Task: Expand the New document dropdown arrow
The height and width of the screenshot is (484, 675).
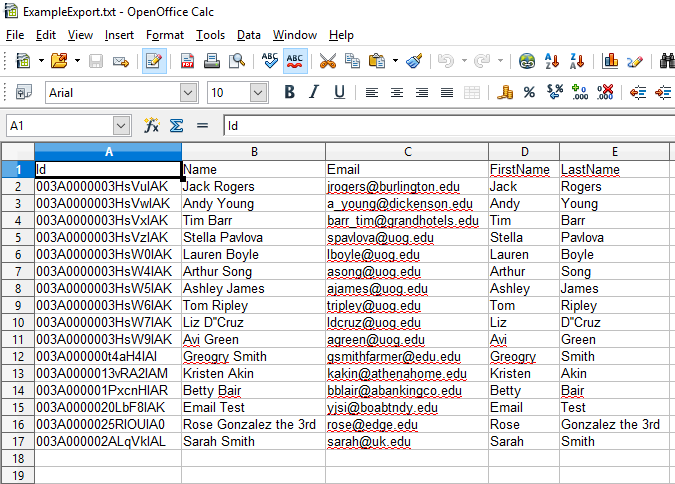Action: [x=41, y=61]
